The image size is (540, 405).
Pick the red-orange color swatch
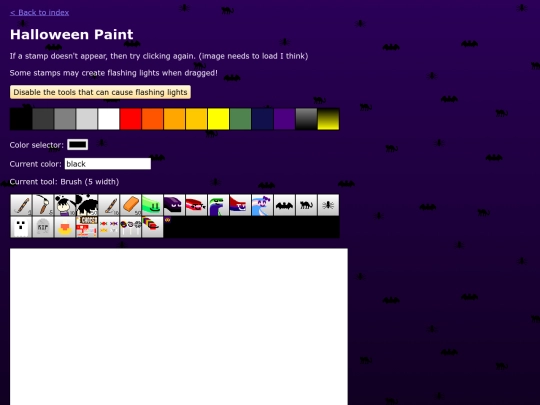click(x=152, y=119)
